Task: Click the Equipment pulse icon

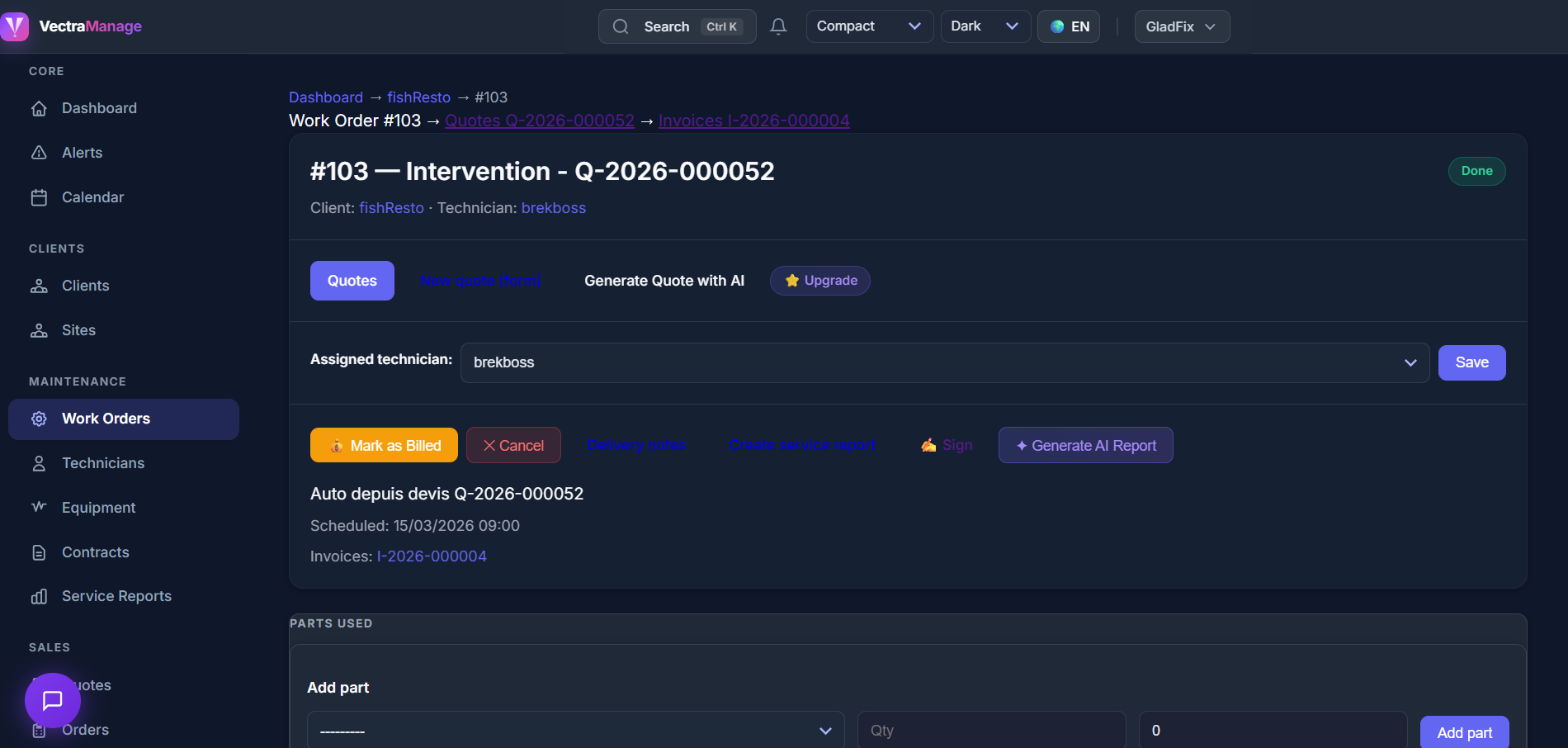Action: click(39, 508)
